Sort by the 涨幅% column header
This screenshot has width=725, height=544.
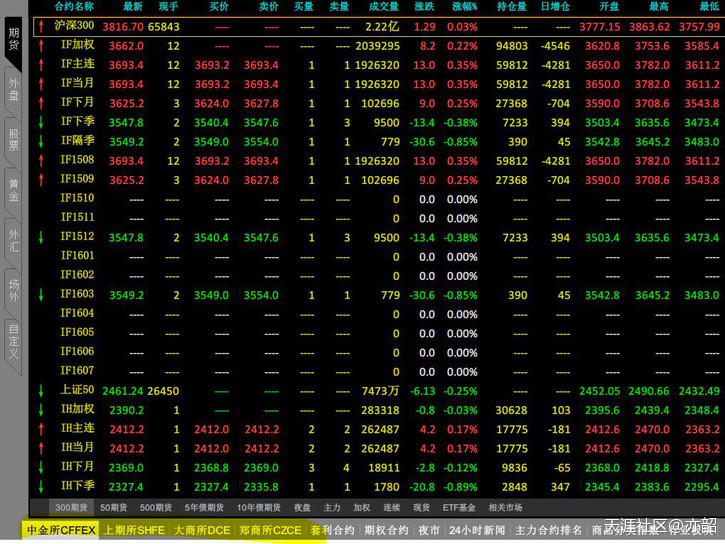462,7
